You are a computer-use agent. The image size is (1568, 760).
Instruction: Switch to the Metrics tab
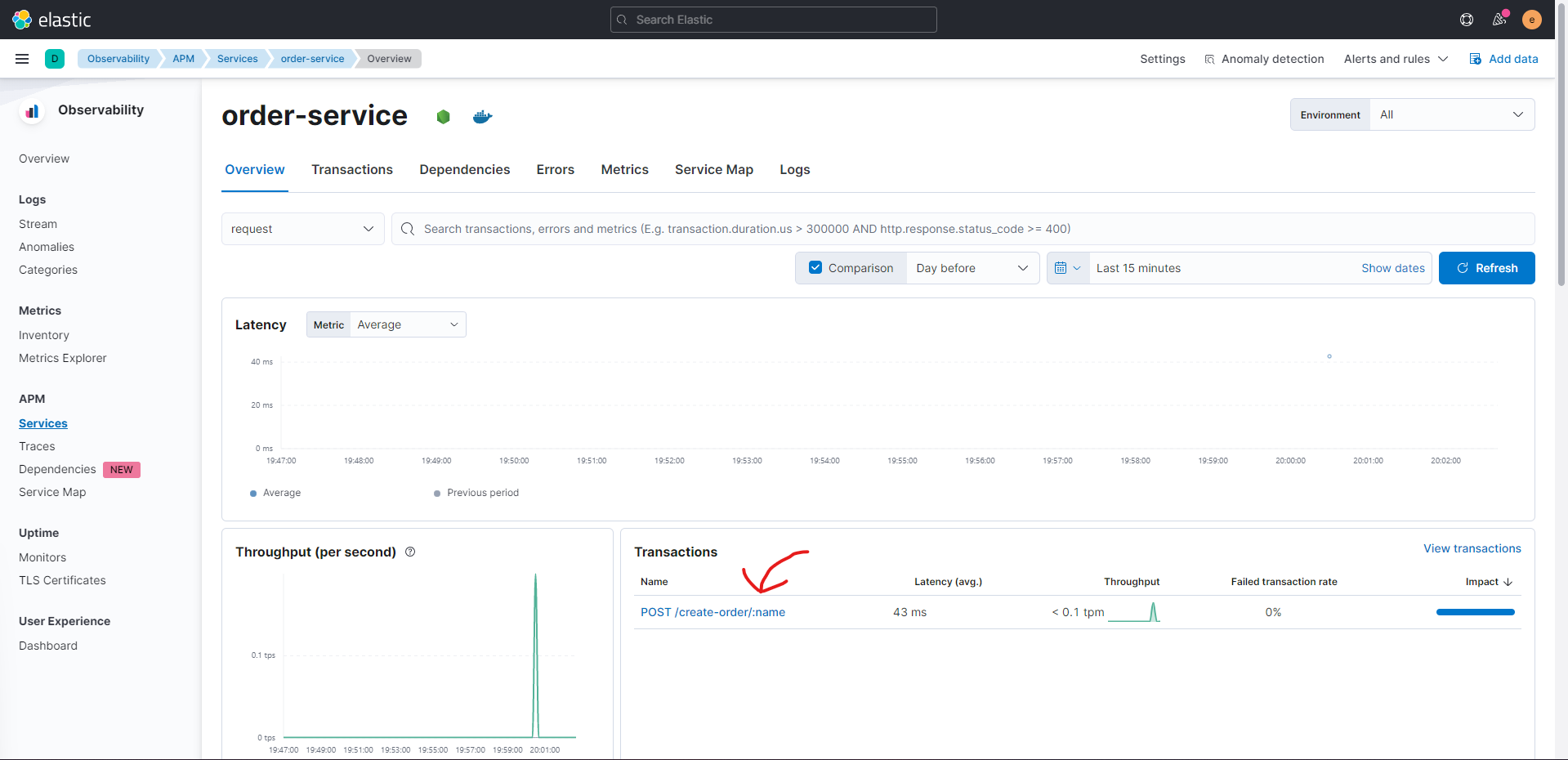coord(625,169)
